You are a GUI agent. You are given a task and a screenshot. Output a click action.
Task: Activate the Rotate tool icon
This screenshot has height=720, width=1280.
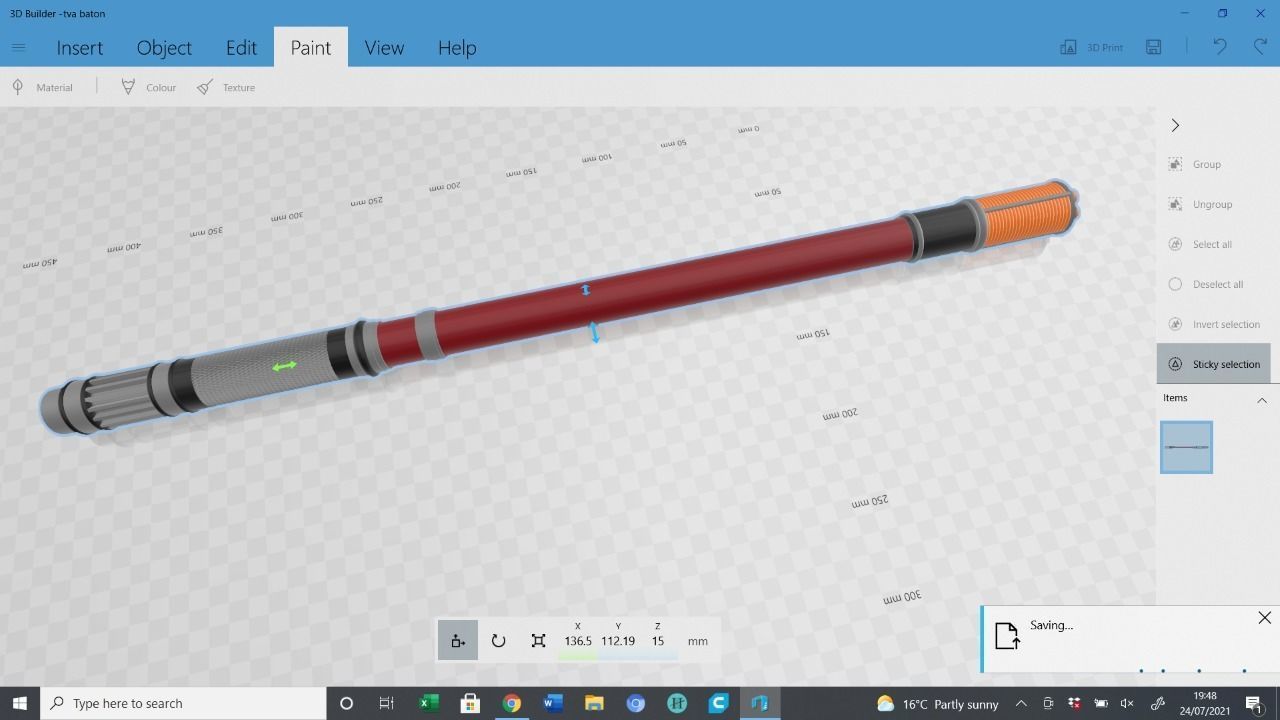(x=498, y=641)
